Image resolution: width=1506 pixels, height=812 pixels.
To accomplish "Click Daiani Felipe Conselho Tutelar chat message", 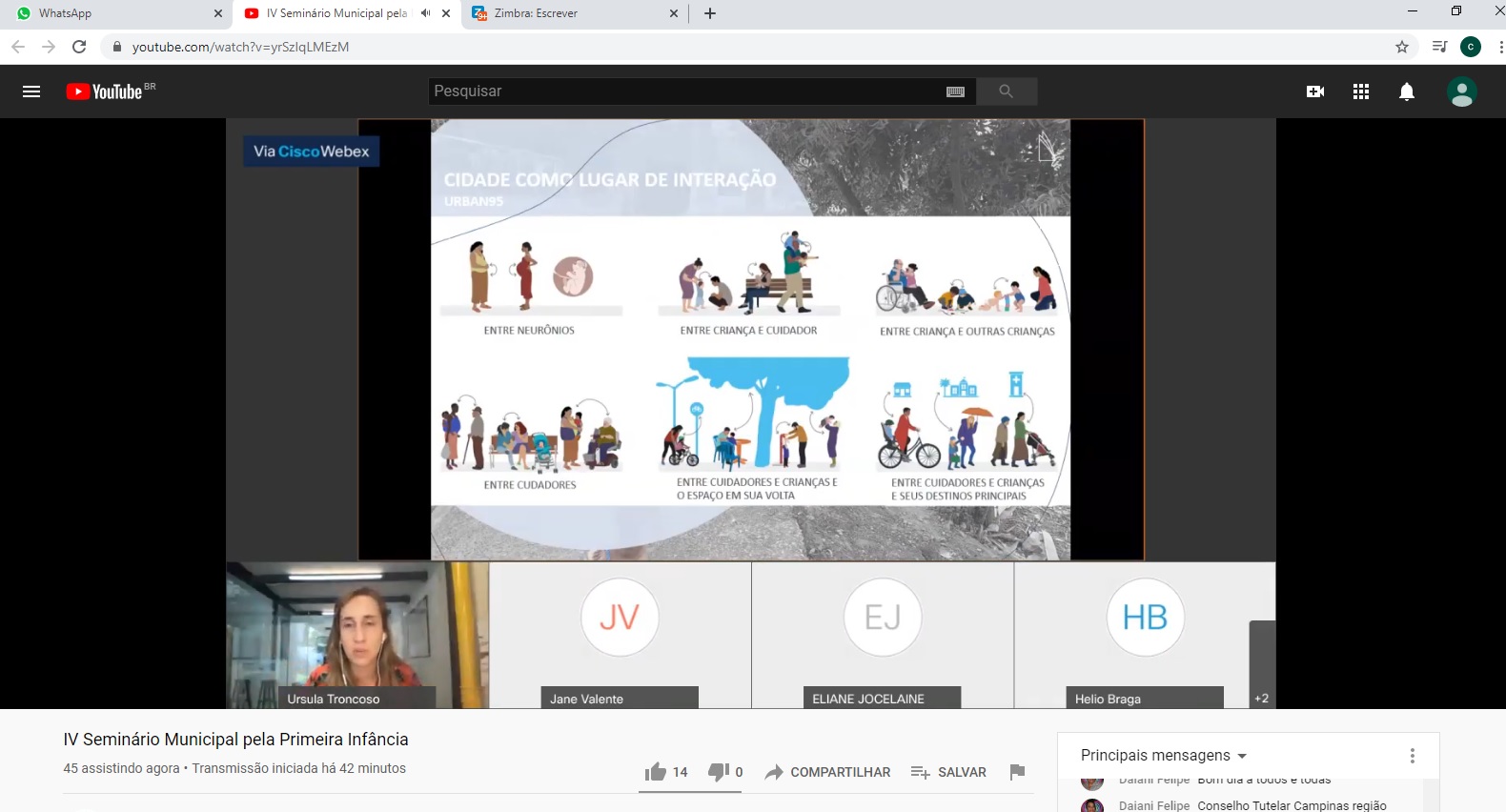I will coord(1252,805).
